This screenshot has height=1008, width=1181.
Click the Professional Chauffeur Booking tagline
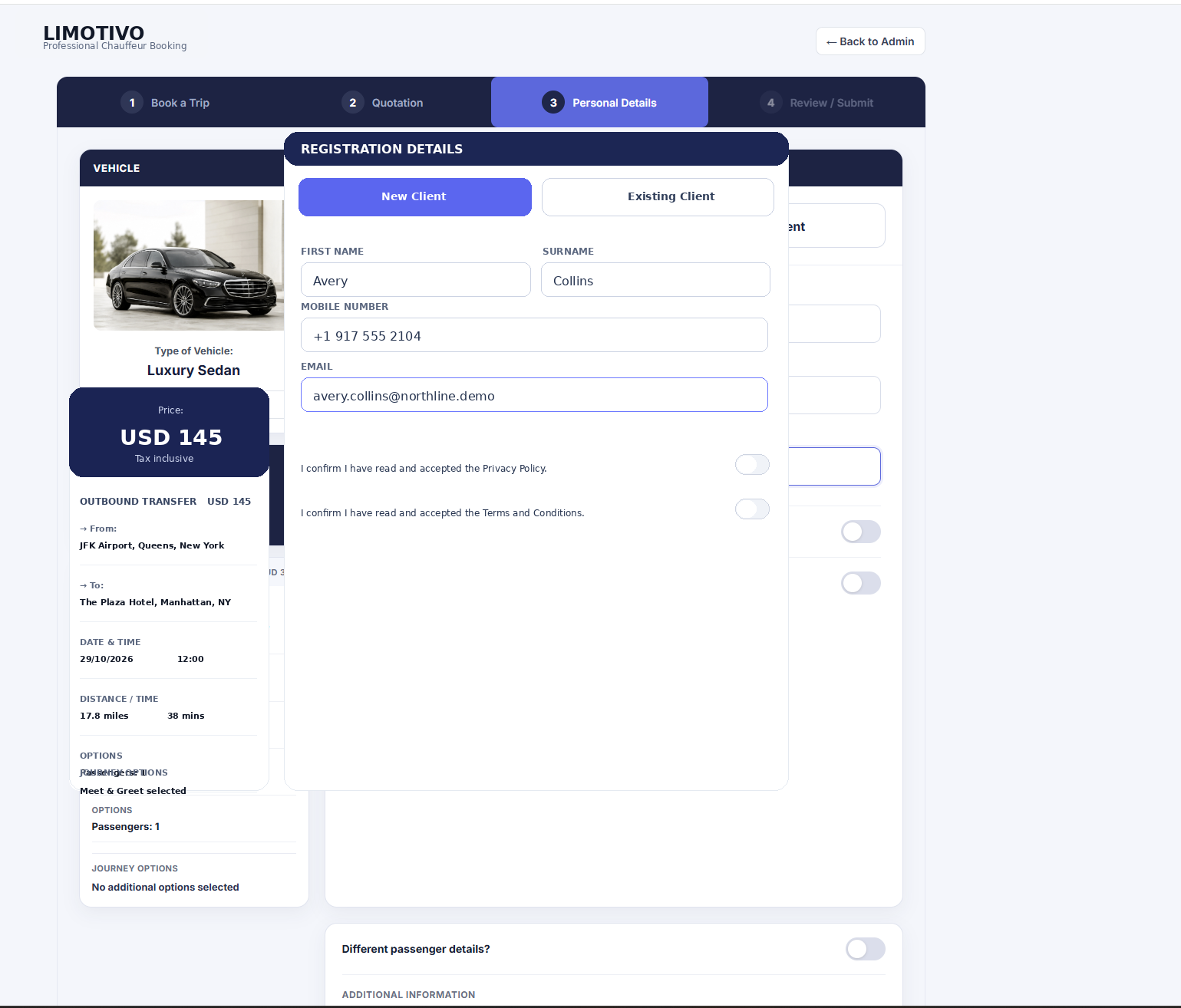(115, 46)
